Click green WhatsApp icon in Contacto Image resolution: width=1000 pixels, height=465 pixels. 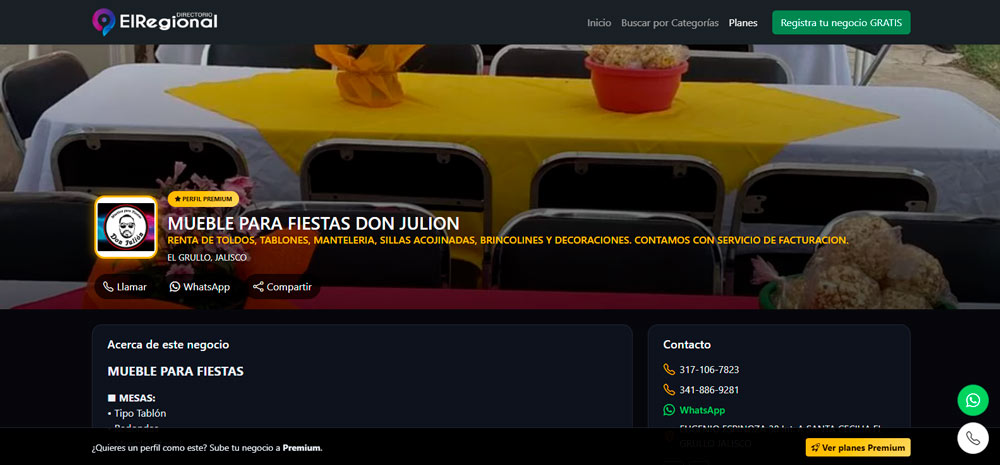669,410
